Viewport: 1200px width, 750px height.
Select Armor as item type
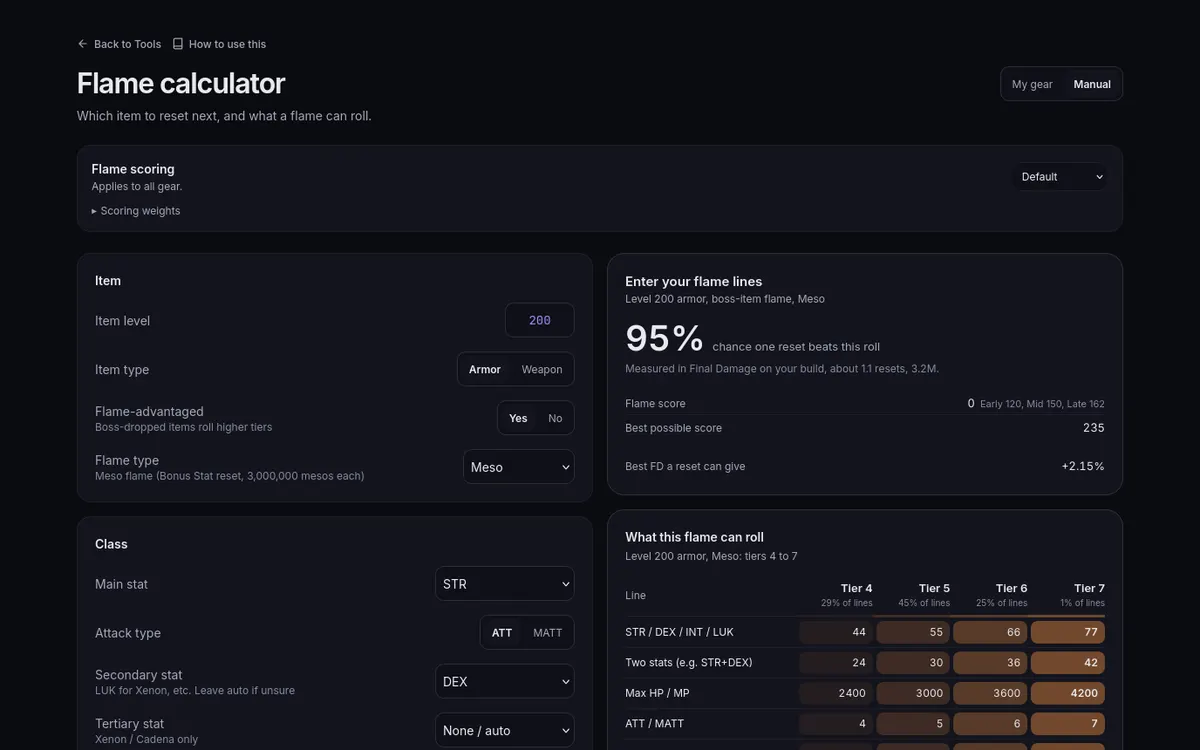click(485, 369)
